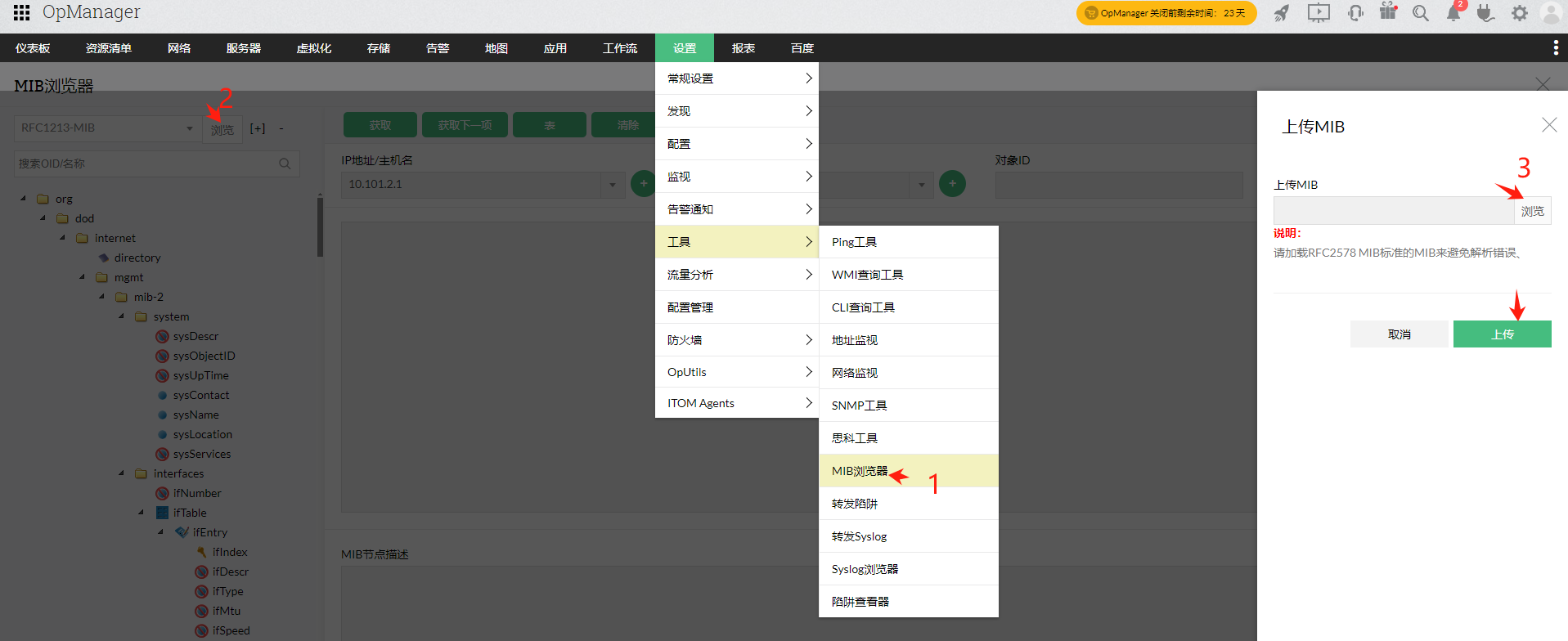The image size is (1568, 641).
Task: Click the MIB tree vertical scrollbar
Action: coord(320,227)
